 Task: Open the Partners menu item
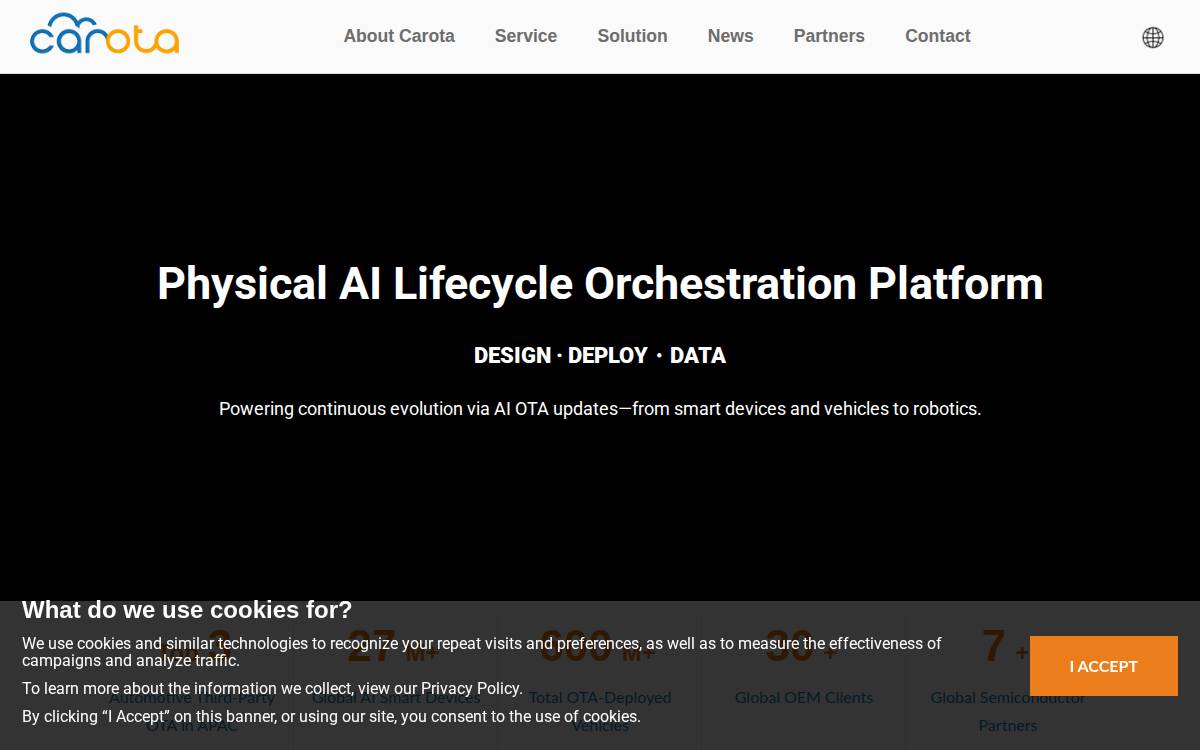(829, 36)
